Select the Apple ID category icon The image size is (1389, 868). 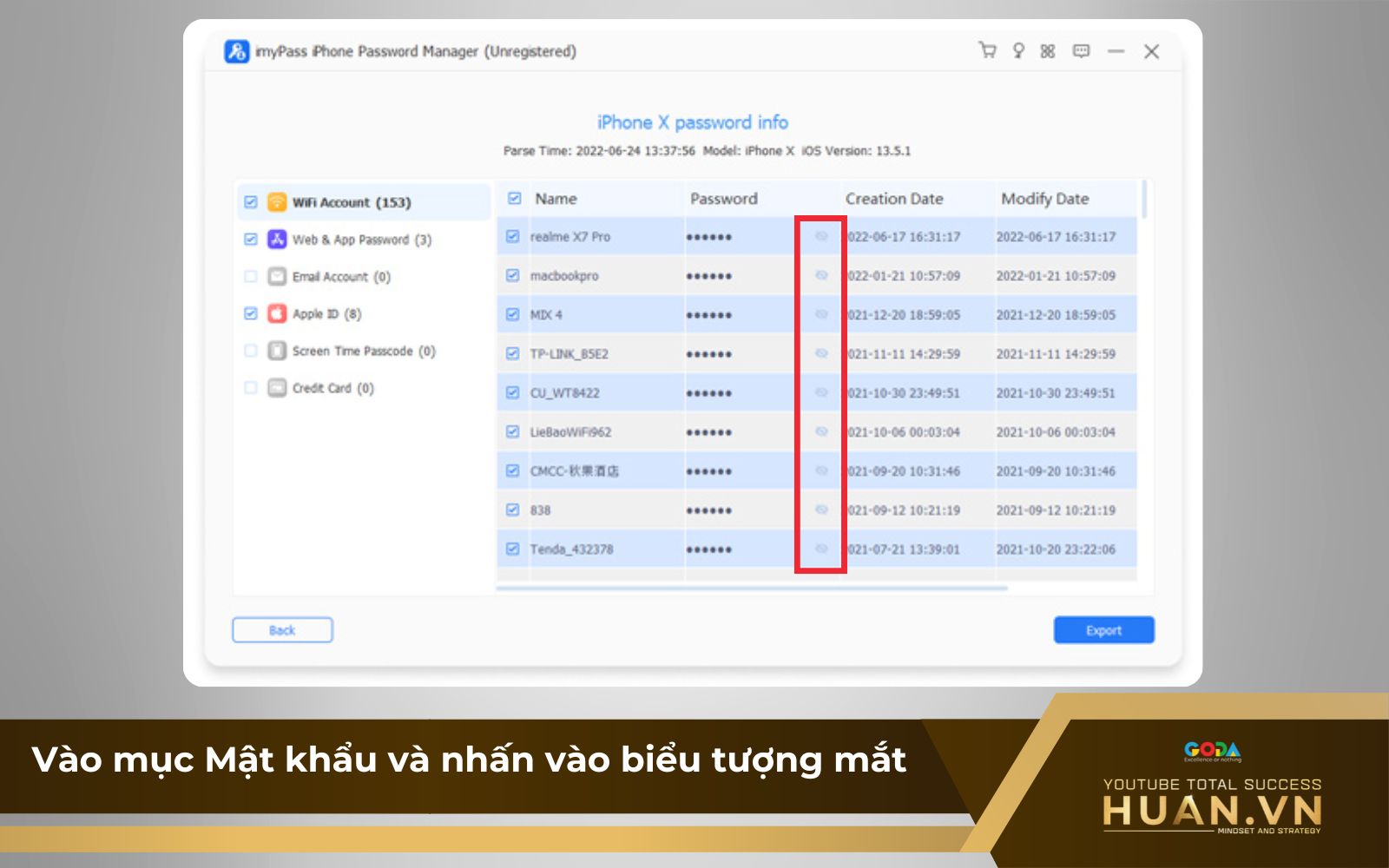point(277,313)
